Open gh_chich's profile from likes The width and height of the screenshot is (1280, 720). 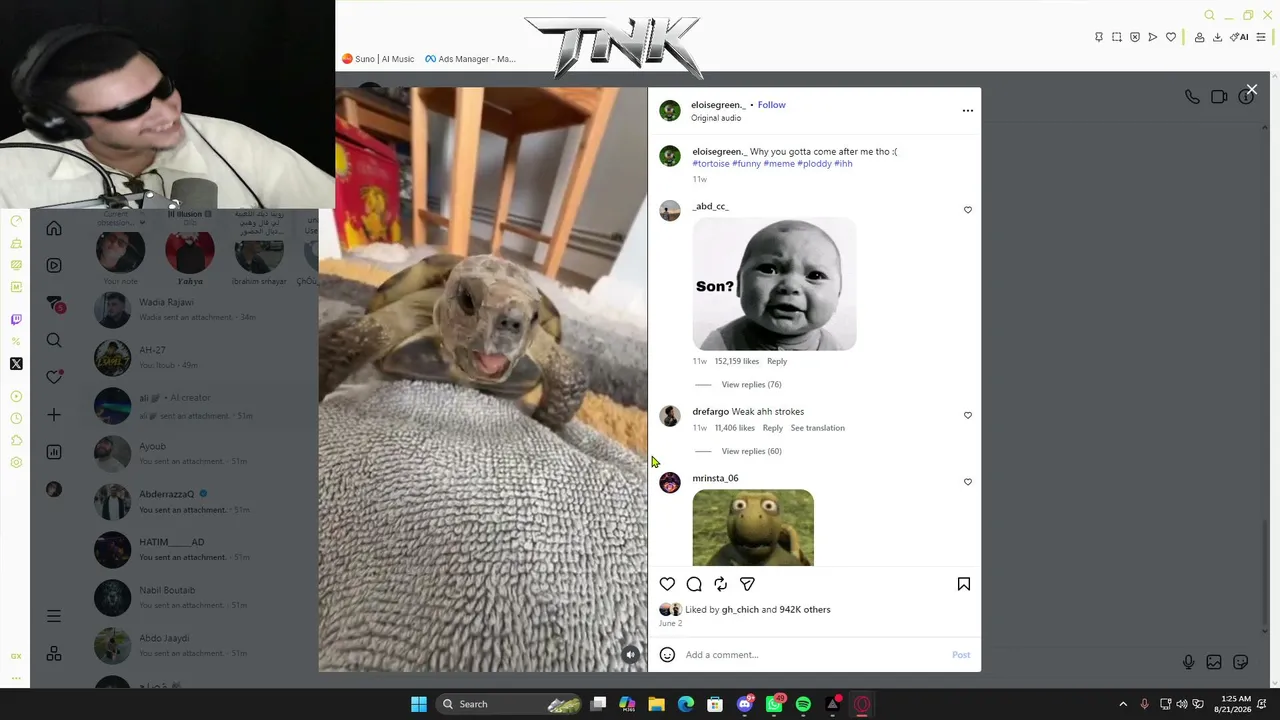(x=740, y=609)
